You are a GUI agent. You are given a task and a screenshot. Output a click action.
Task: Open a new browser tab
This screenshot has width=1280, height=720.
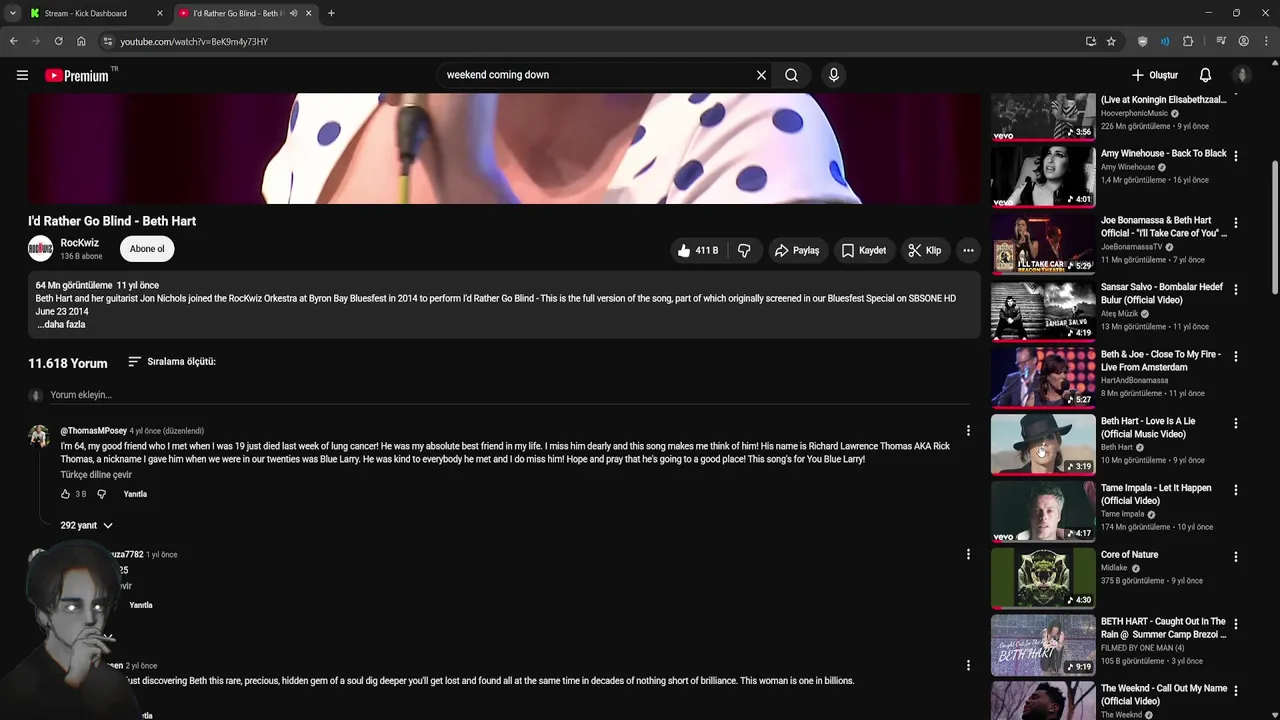[x=331, y=13]
